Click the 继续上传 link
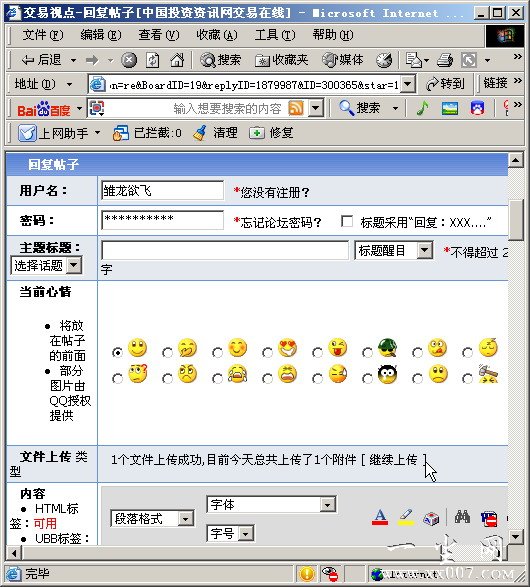This screenshot has height=587, width=530. tap(393, 459)
